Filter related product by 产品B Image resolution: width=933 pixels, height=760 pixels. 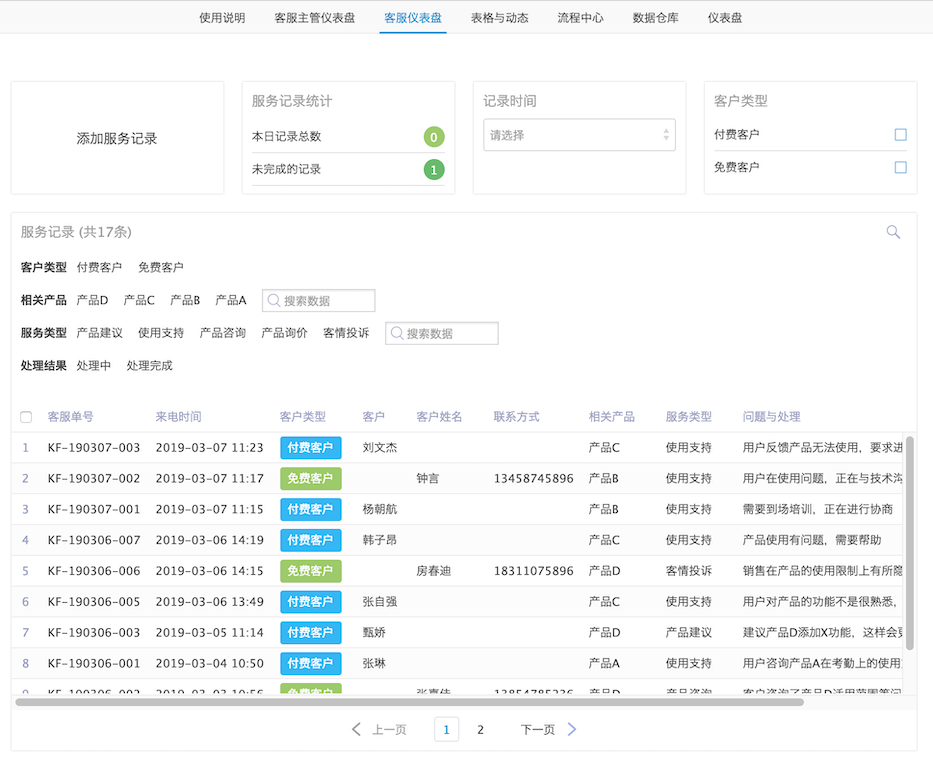[185, 300]
